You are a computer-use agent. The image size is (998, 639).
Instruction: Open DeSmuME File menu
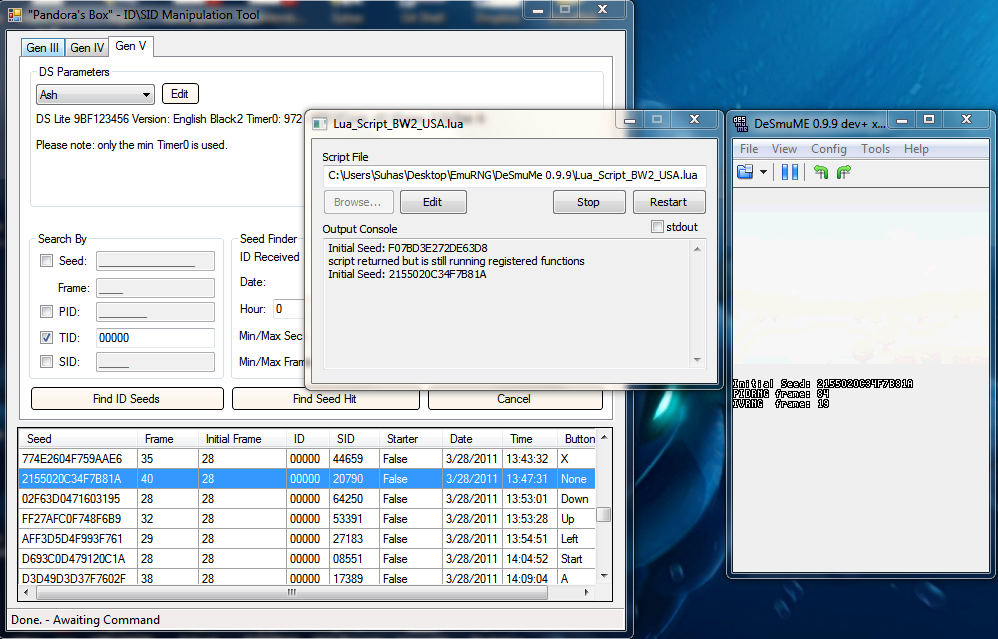(749, 148)
